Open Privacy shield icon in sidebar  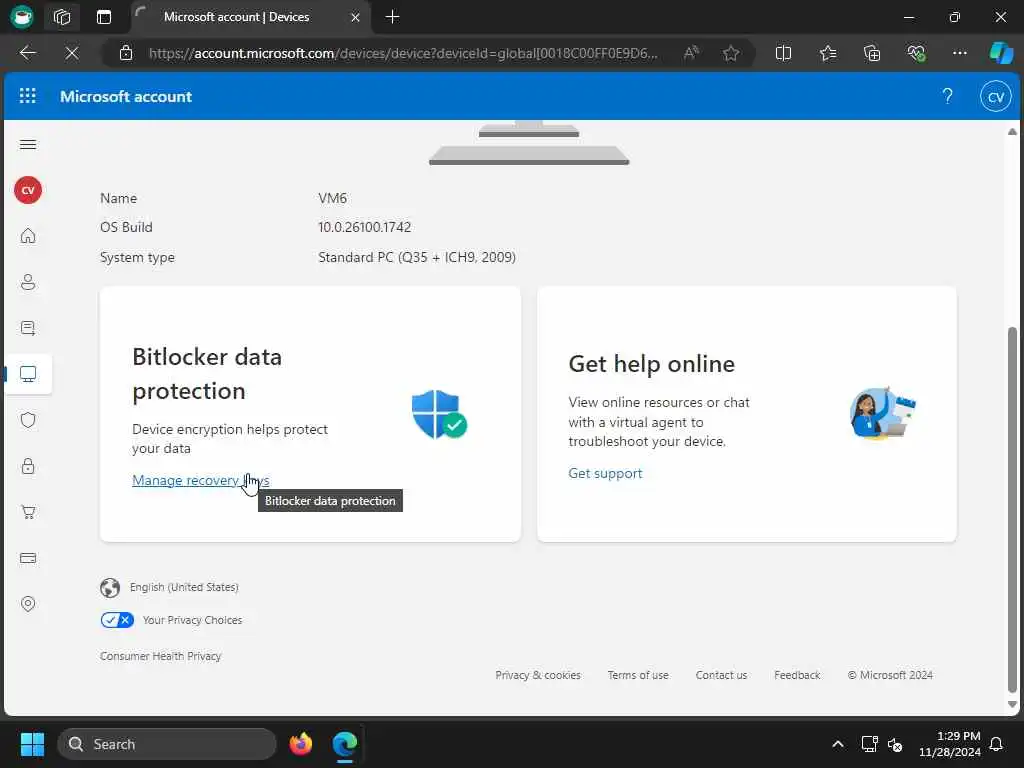coord(28,420)
